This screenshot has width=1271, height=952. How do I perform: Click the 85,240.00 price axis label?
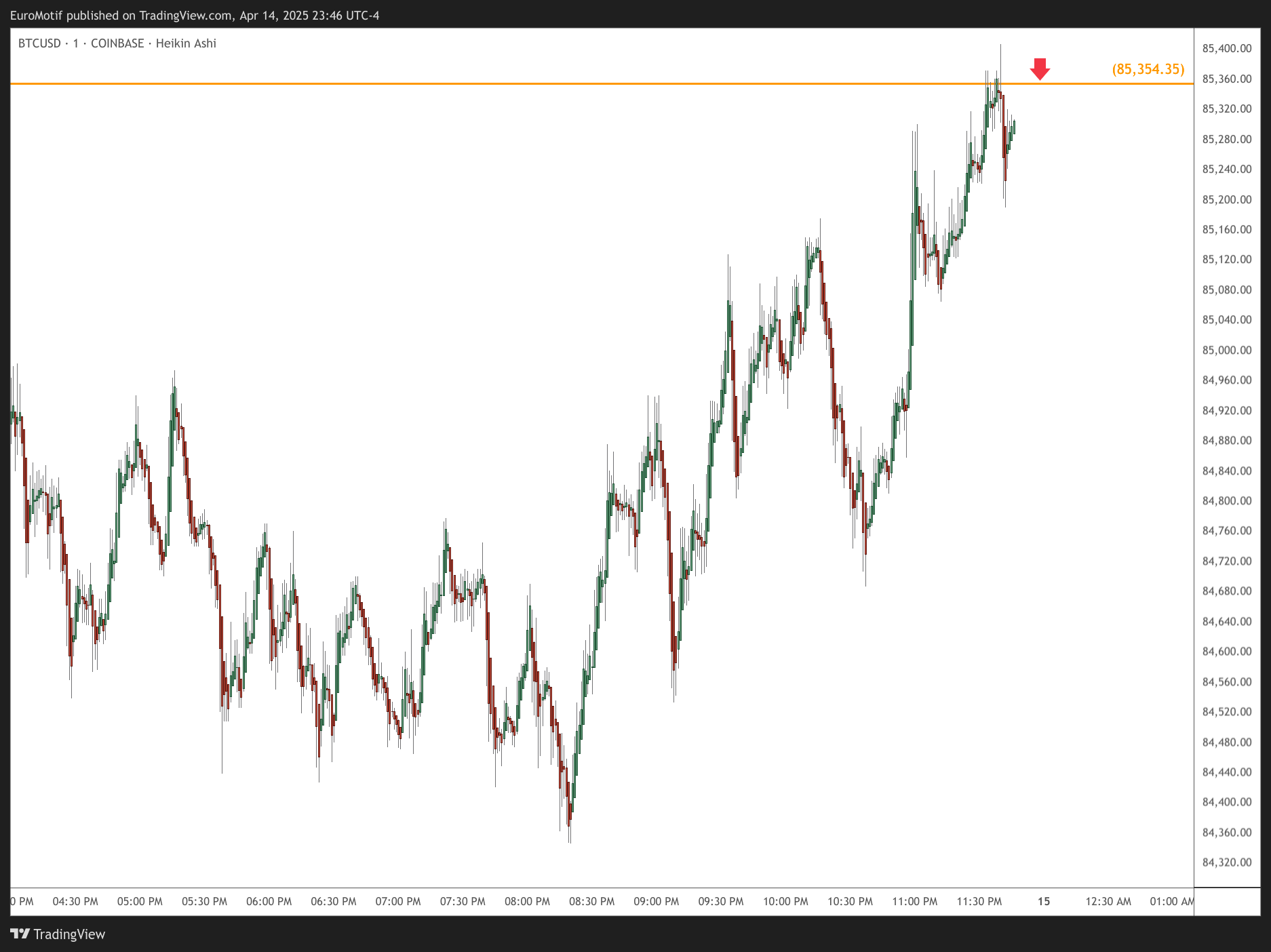point(1227,169)
